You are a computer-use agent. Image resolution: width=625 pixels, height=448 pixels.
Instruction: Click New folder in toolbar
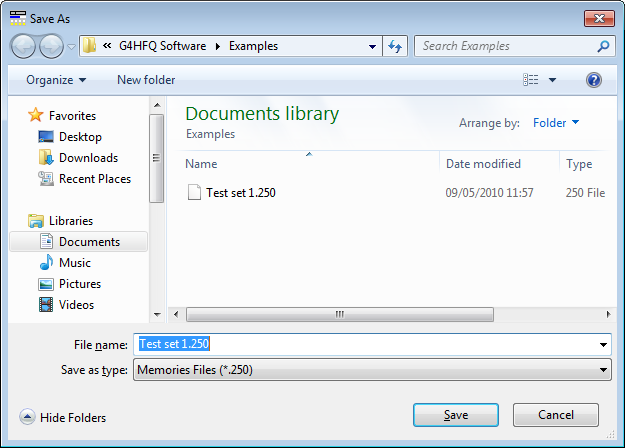click(x=146, y=80)
